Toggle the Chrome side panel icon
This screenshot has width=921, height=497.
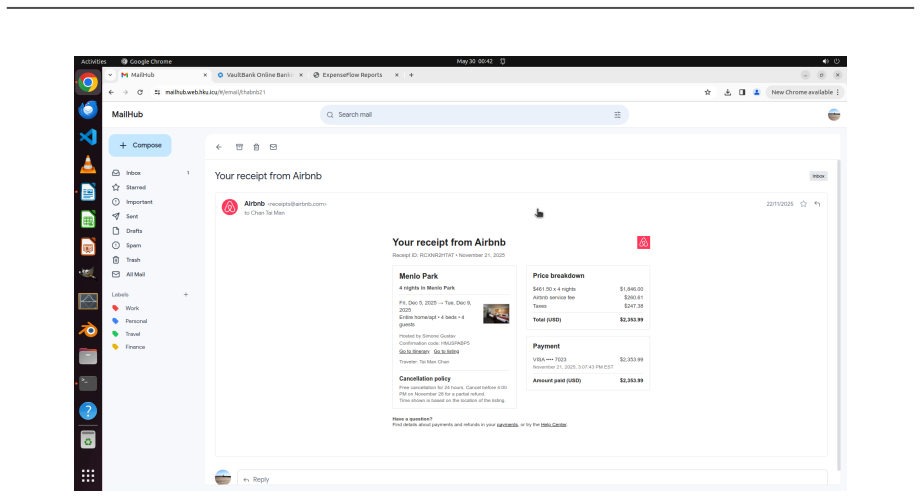pos(742,92)
